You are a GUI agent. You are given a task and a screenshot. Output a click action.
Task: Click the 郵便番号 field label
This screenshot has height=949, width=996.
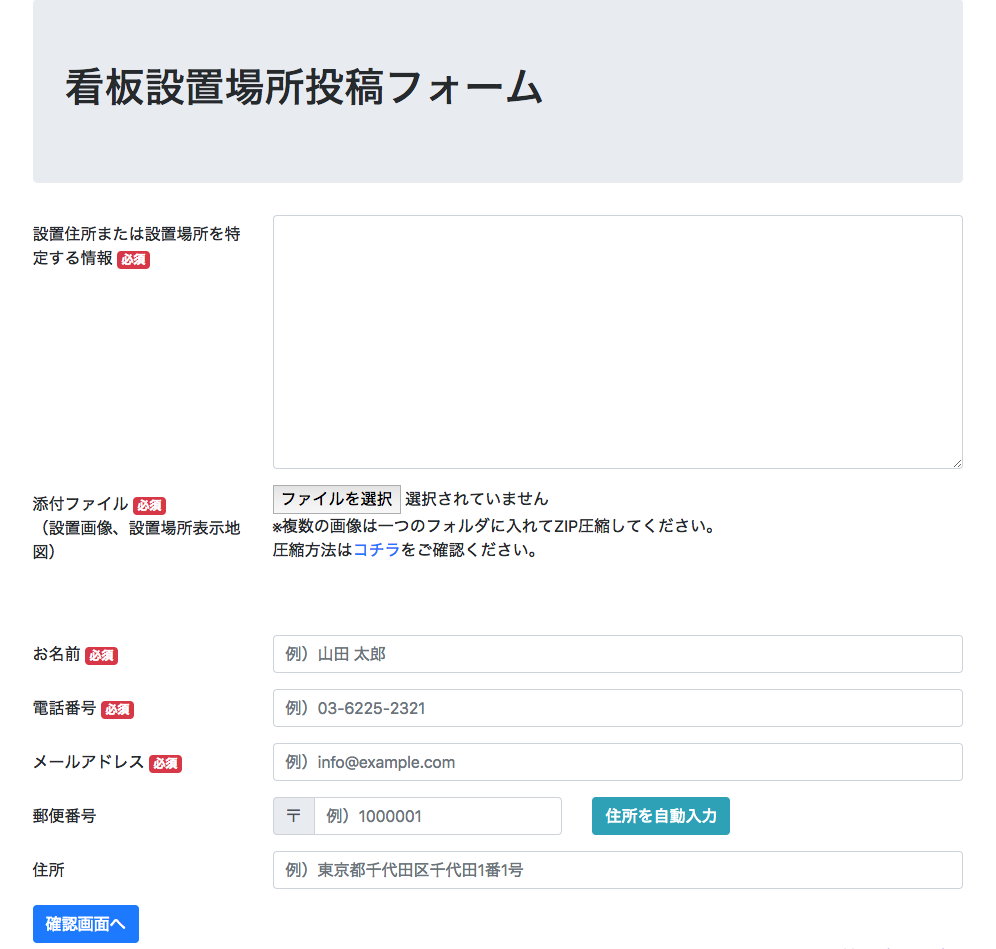(x=64, y=816)
